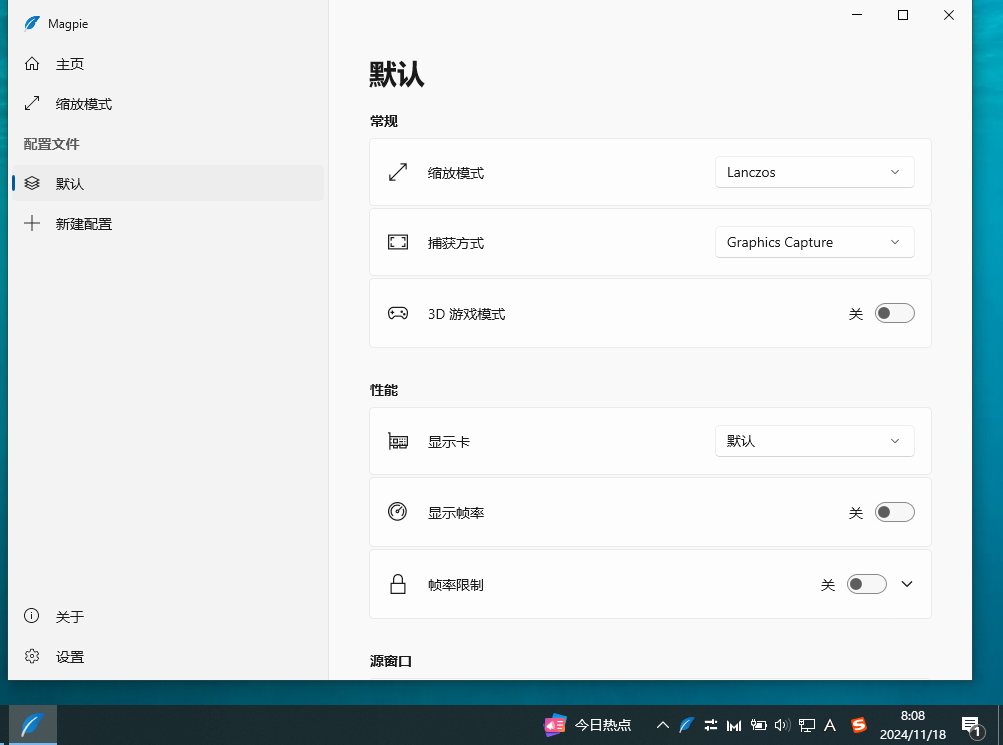Click the diagonal arrow icon in 缩放模式 card

[x=398, y=172]
